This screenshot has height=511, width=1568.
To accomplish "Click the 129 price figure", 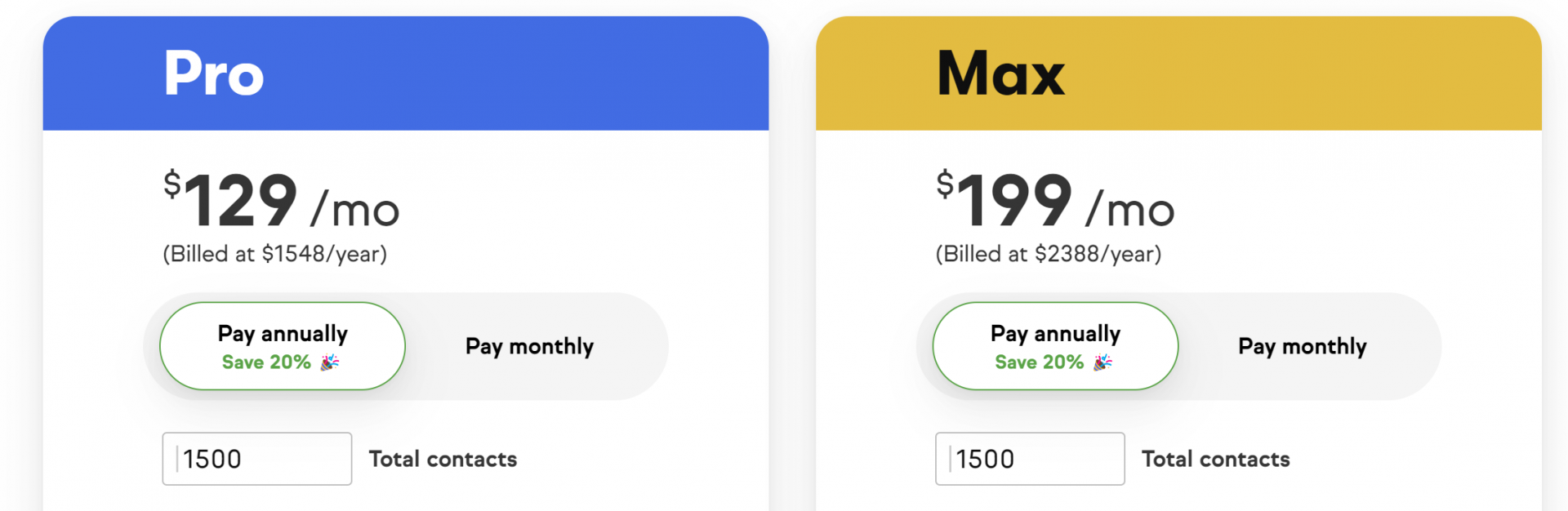I will click(x=241, y=201).
